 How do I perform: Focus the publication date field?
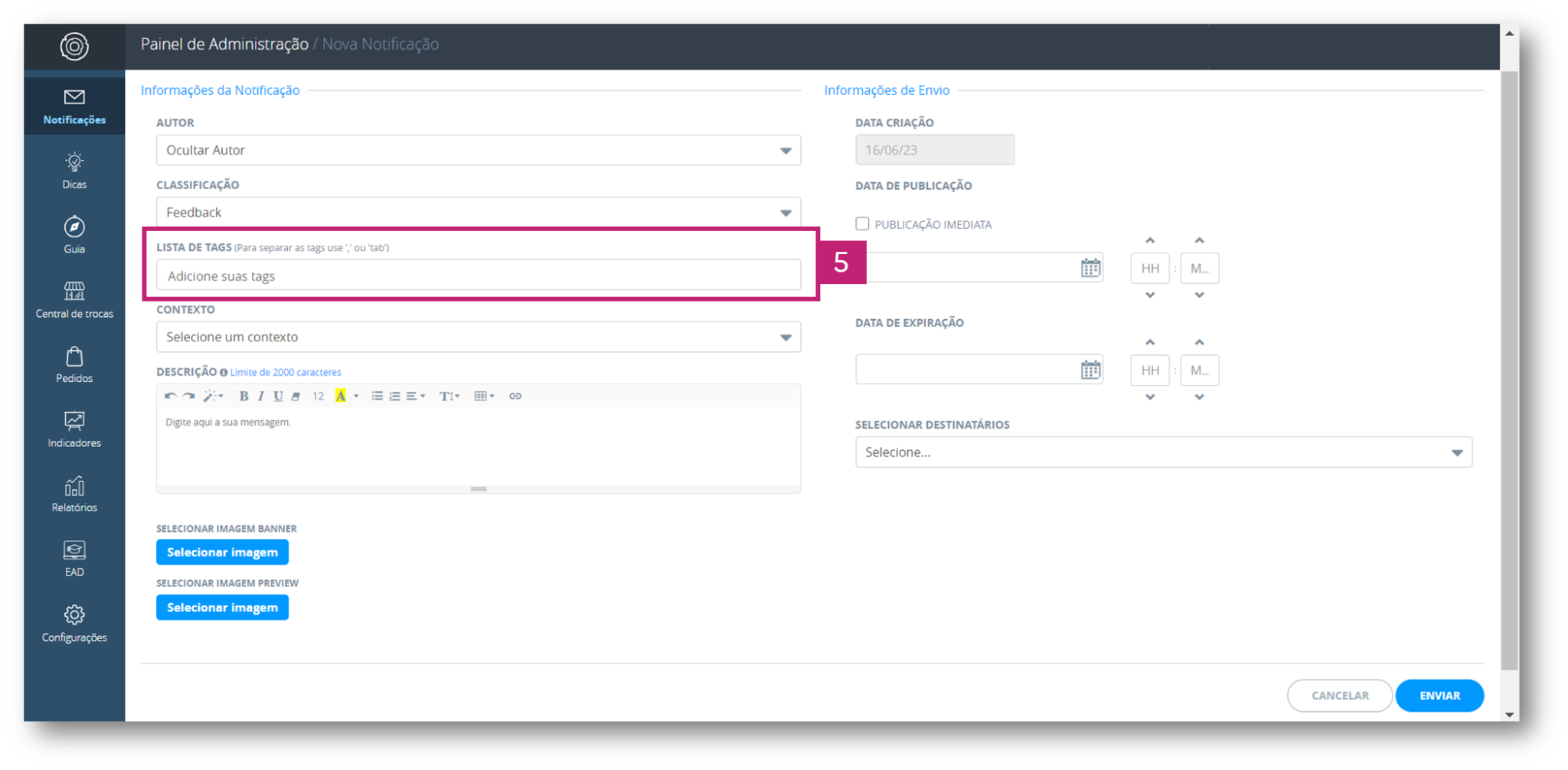972,268
